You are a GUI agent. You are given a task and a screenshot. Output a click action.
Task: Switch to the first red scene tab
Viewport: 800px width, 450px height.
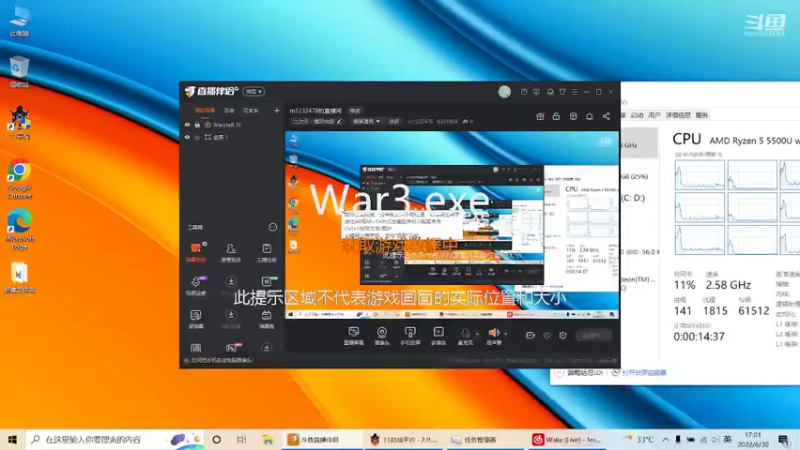tap(205, 110)
